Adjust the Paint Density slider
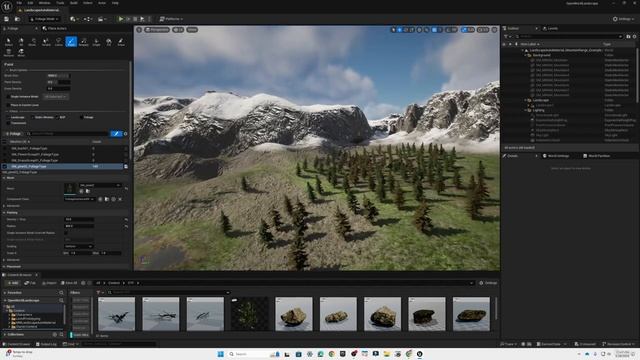The width and height of the screenshot is (640, 360). click(x=59, y=82)
